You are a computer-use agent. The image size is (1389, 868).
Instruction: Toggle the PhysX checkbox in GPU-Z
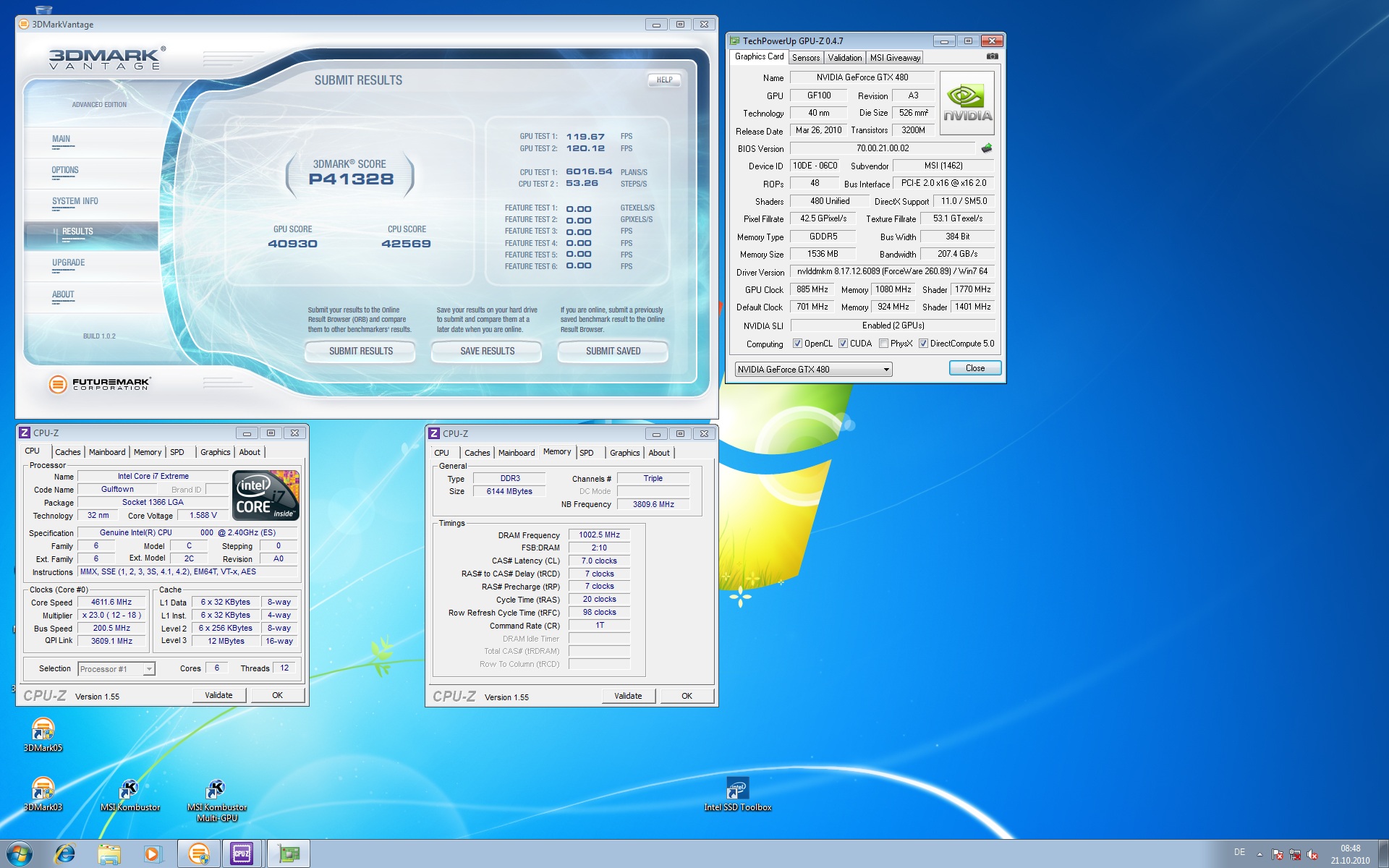[883, 344]
